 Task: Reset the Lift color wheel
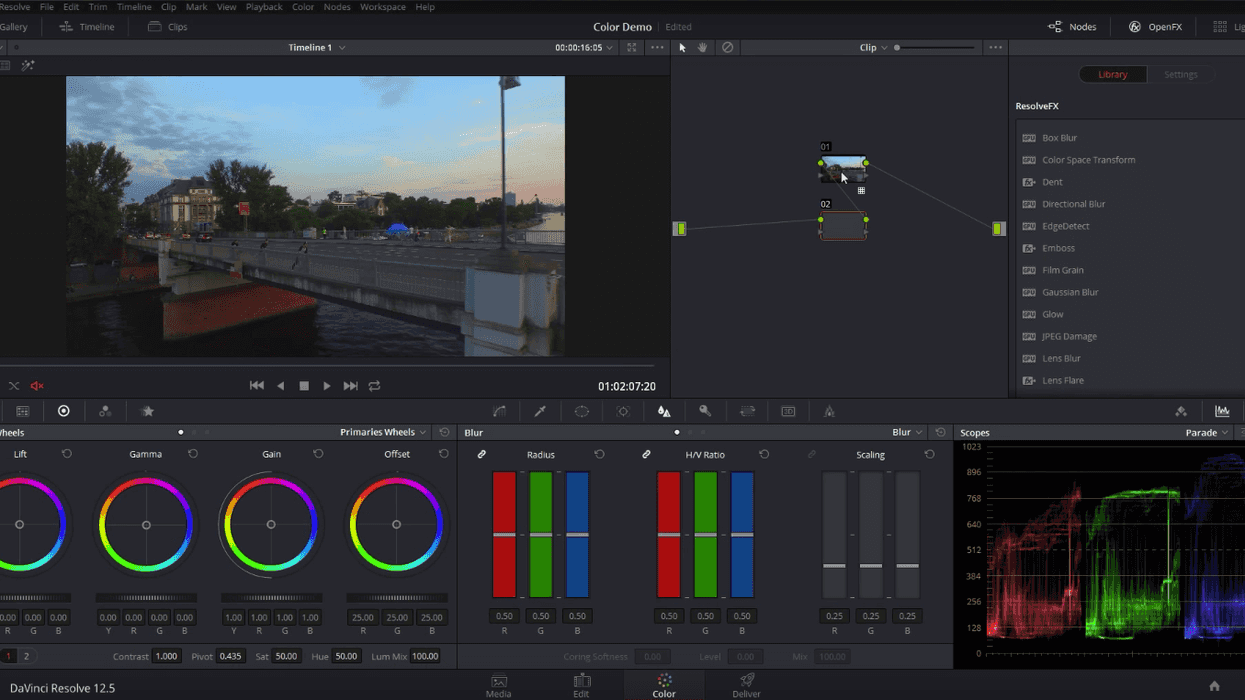[x=67, y=454]
